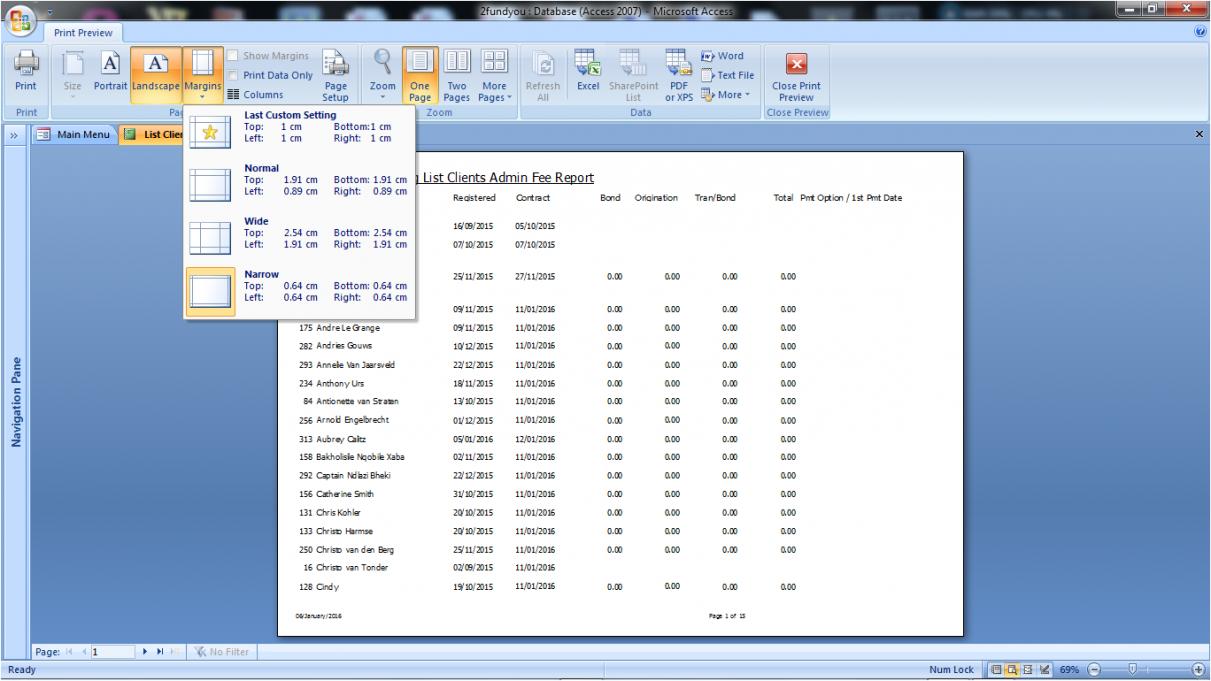Toggle One Page view
The height and width of the screenshot is (681, 1211).
click(419, 72)
